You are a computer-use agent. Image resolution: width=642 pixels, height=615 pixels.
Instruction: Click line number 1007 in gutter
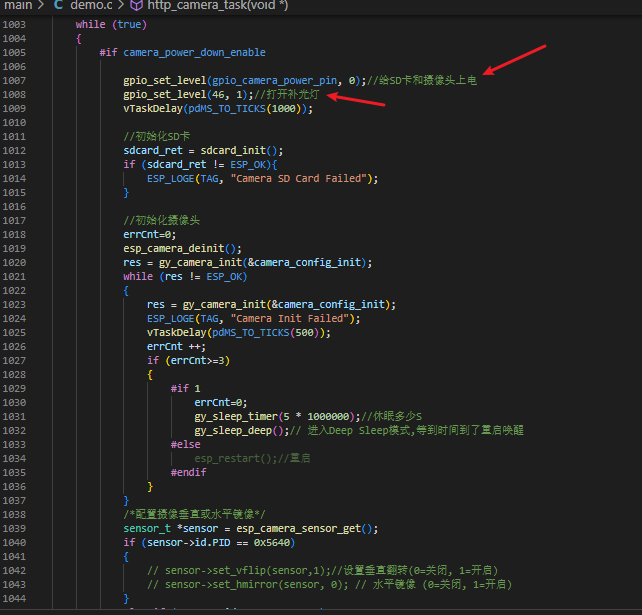click(14, 81)
